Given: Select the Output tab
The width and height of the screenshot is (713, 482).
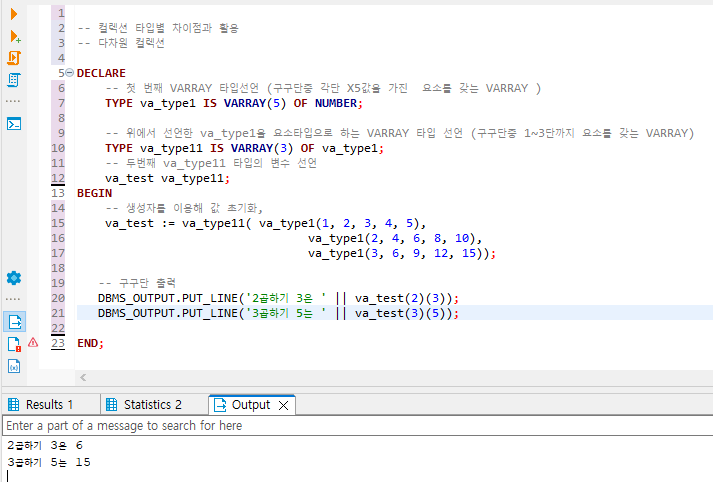Looking at the screenshot, I should [251, 404].
